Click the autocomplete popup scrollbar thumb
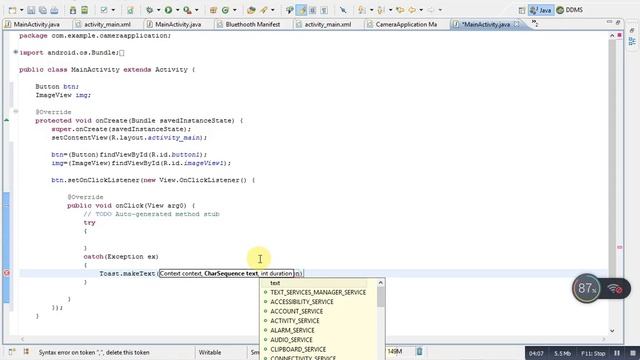This screenshot has width=640, height=360. (x=380, y=297)
